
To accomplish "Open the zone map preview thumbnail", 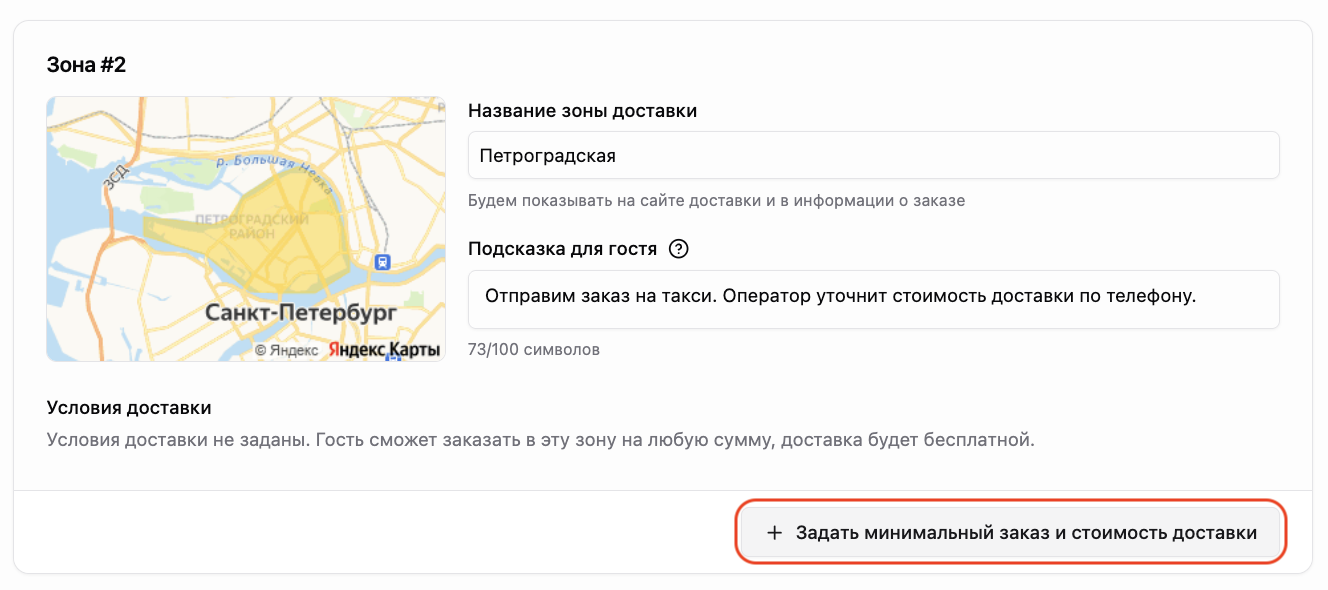I will point(246,229).
